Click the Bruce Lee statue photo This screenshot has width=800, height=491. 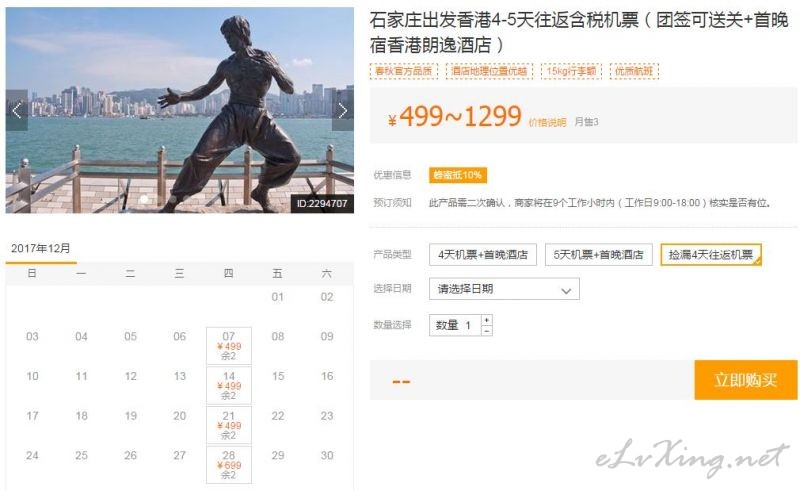click(180, 110)
